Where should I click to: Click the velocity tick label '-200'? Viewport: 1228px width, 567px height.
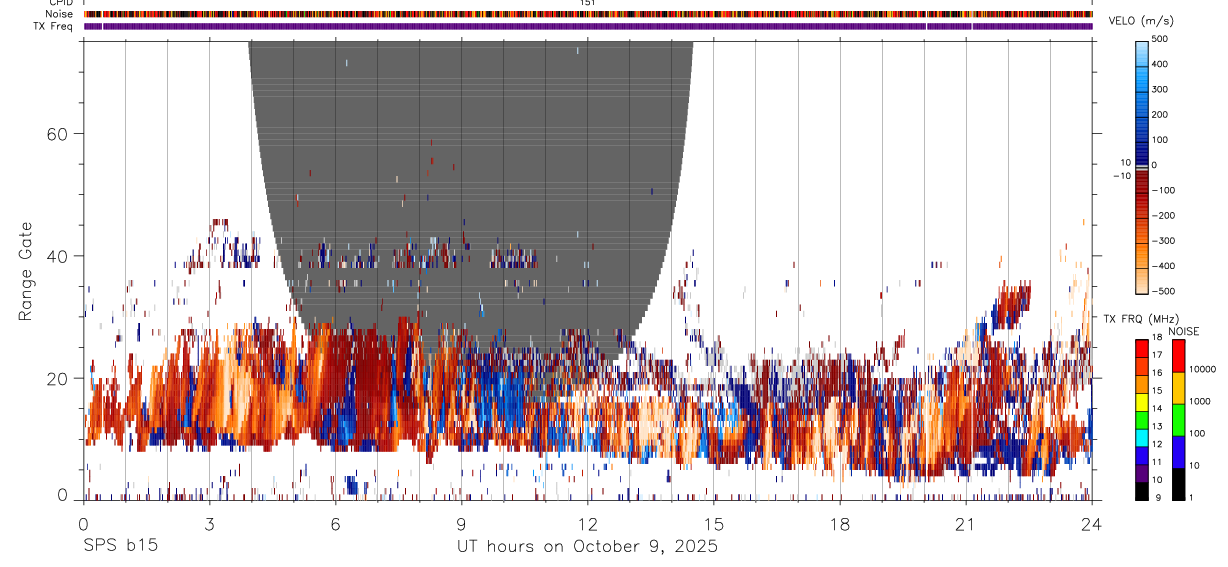coord(1165,216)
